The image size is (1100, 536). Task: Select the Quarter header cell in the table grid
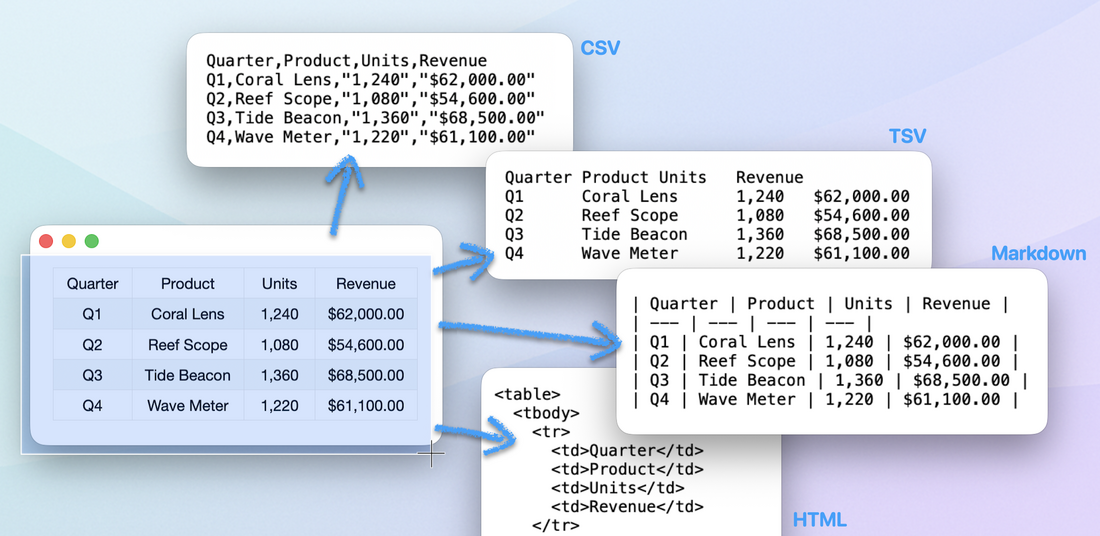click(92, 284)
